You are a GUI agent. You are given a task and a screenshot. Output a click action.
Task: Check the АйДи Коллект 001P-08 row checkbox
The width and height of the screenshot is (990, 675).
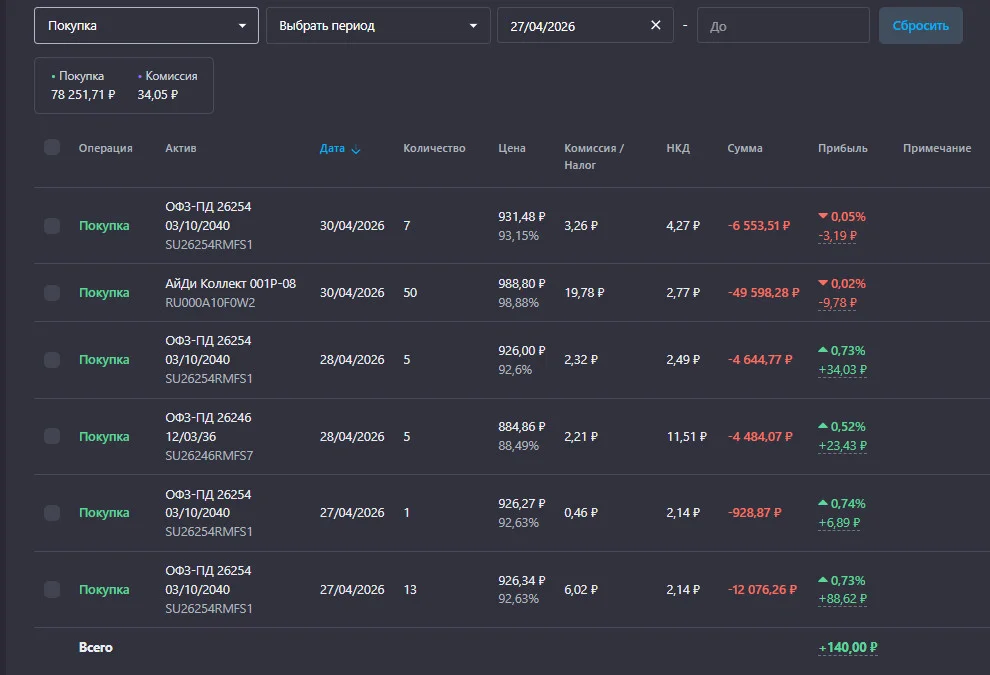52,293
